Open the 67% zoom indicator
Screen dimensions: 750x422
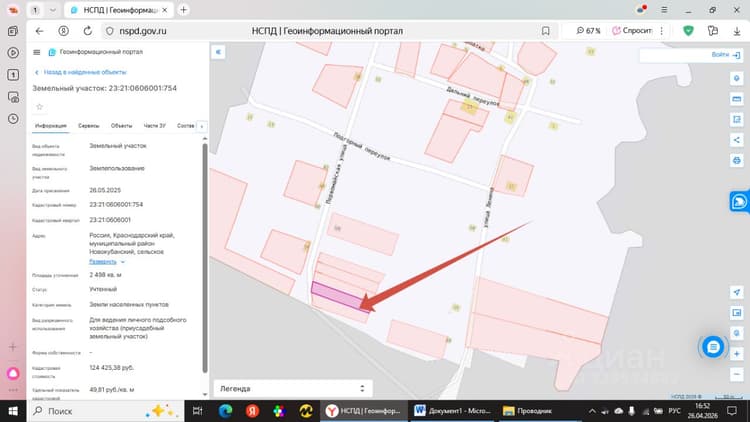pyautogui.click(x=588, y=31)
